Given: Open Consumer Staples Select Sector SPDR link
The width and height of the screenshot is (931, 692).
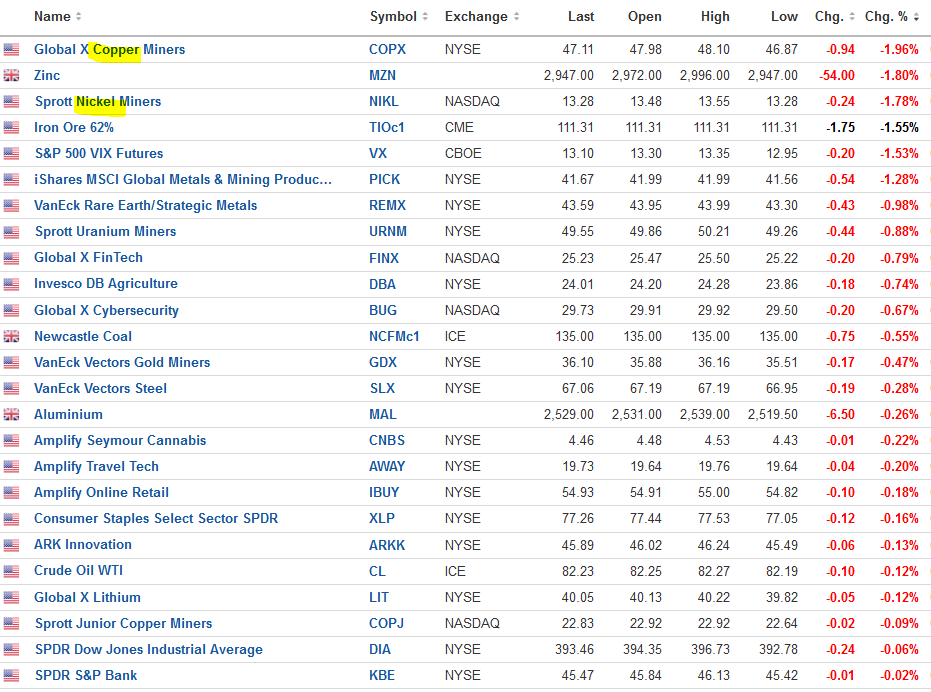Looking at the screenshot, I should 156,519.
